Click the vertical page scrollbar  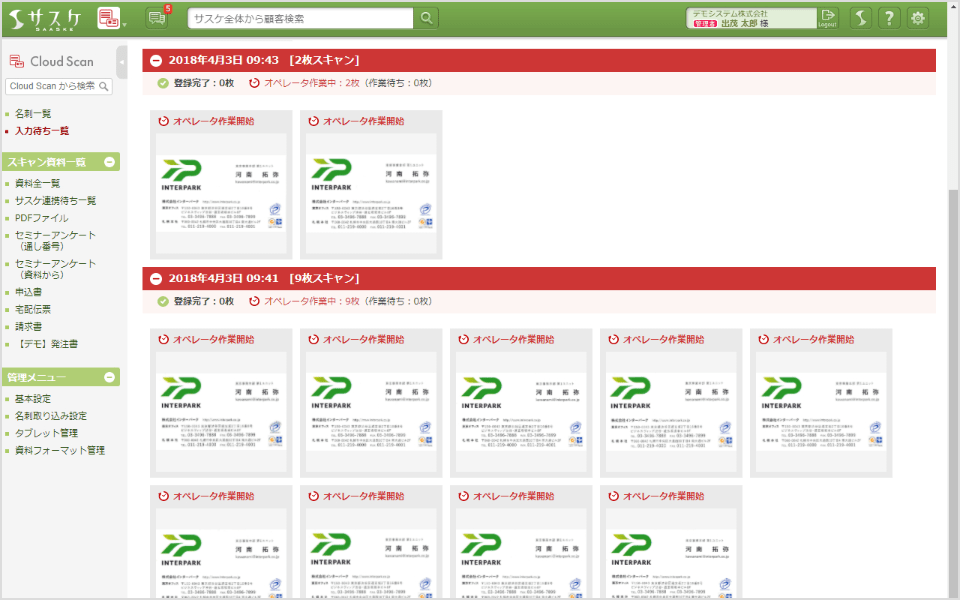pyautogui.click(x=953, y=392)
